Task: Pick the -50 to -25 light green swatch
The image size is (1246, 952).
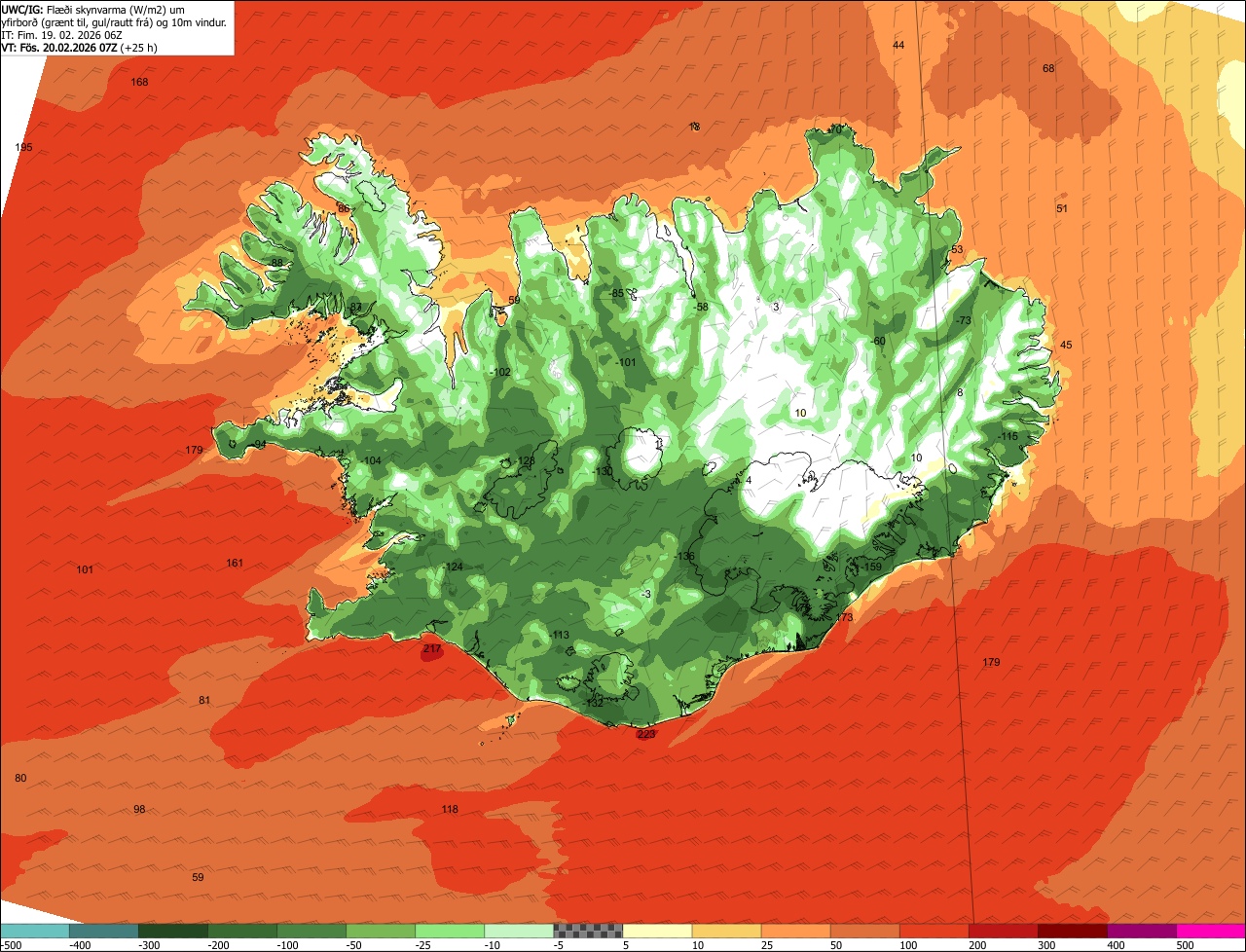Action: click(381, 931)
